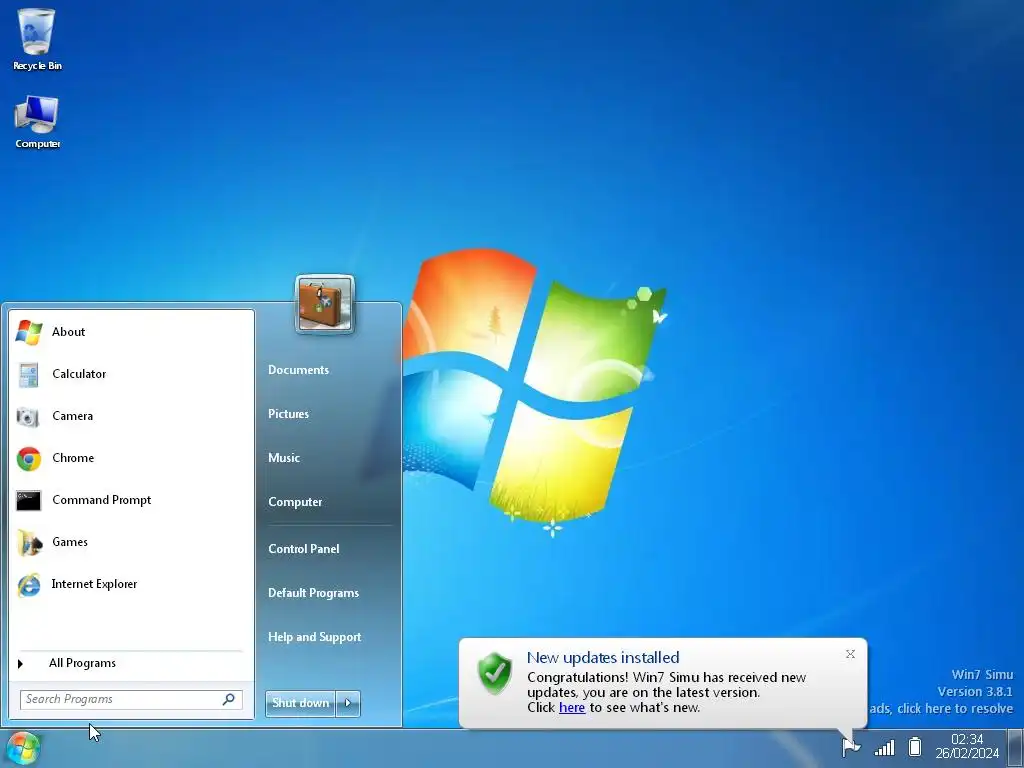The image size is (1024, 768).
Task: Click the Internet Explorer icon
Action: coord(29,584)
